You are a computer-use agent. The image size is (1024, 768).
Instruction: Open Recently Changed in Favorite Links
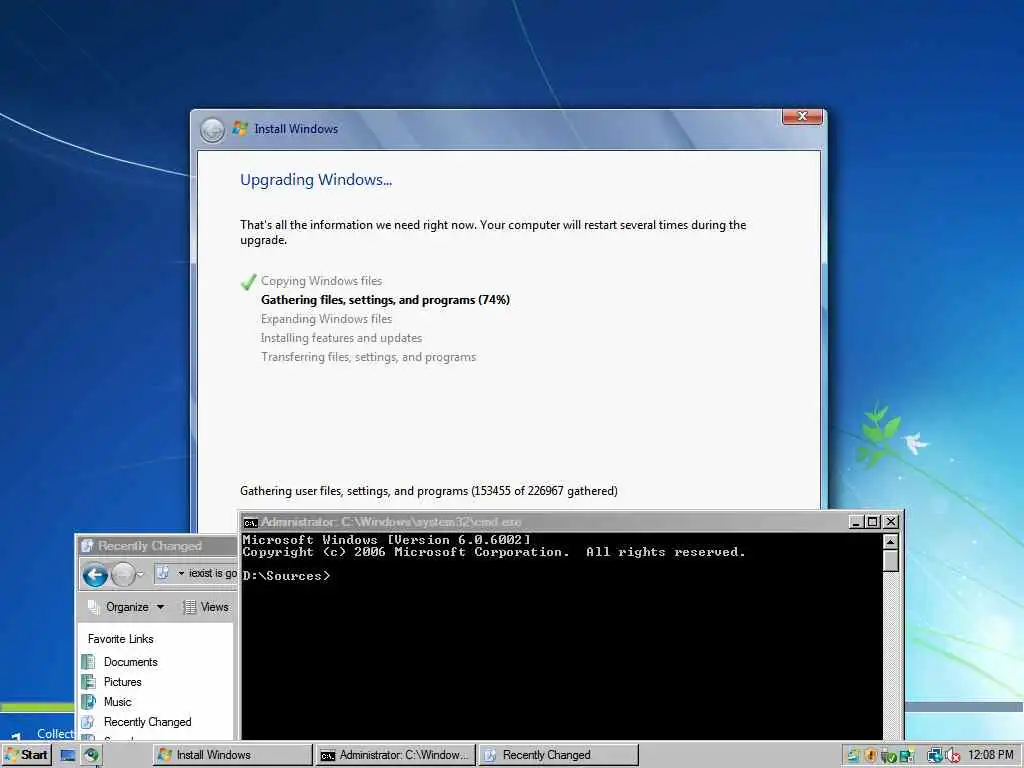(148, 722)
